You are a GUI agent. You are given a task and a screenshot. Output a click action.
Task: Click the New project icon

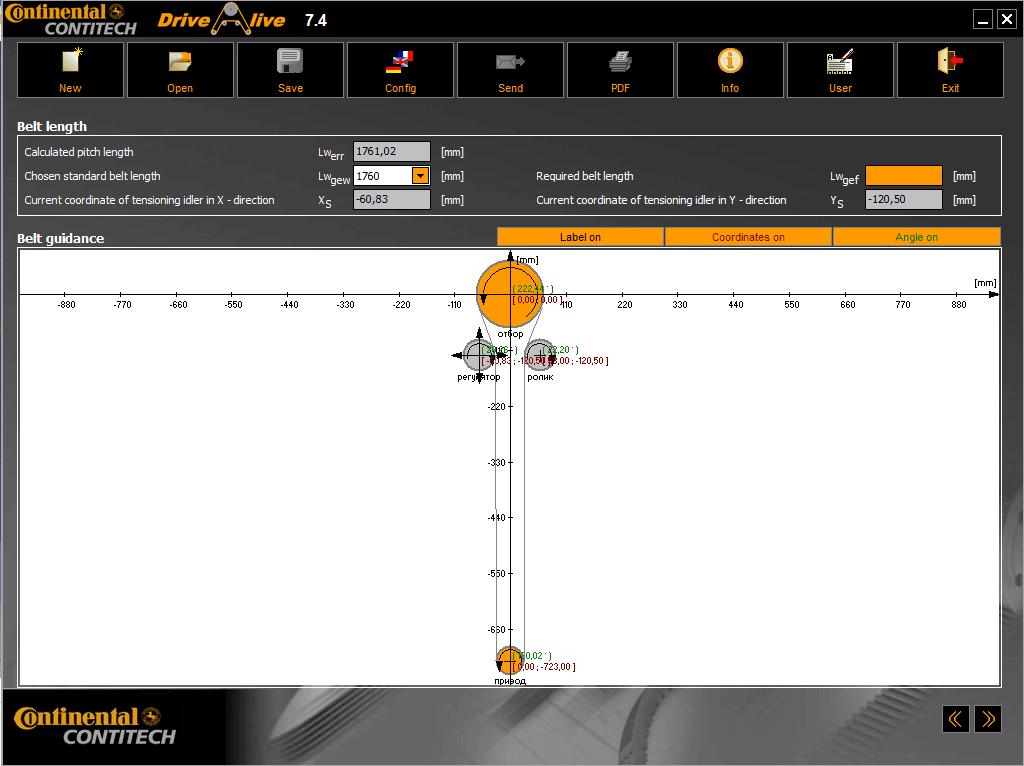(x=70, y=63)
